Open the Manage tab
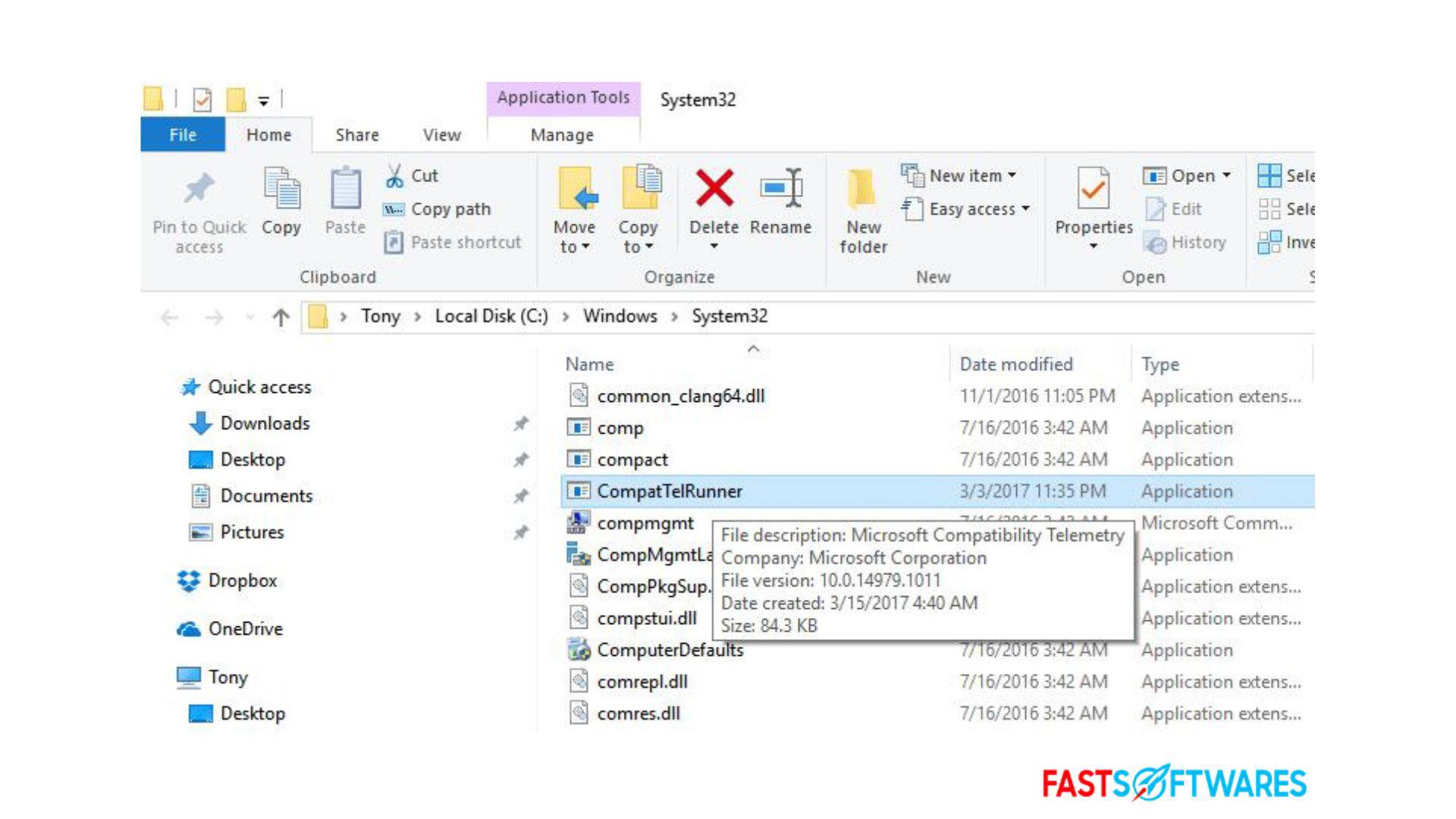The height and width of the screenshot is (819, 1456). point(562,135)
